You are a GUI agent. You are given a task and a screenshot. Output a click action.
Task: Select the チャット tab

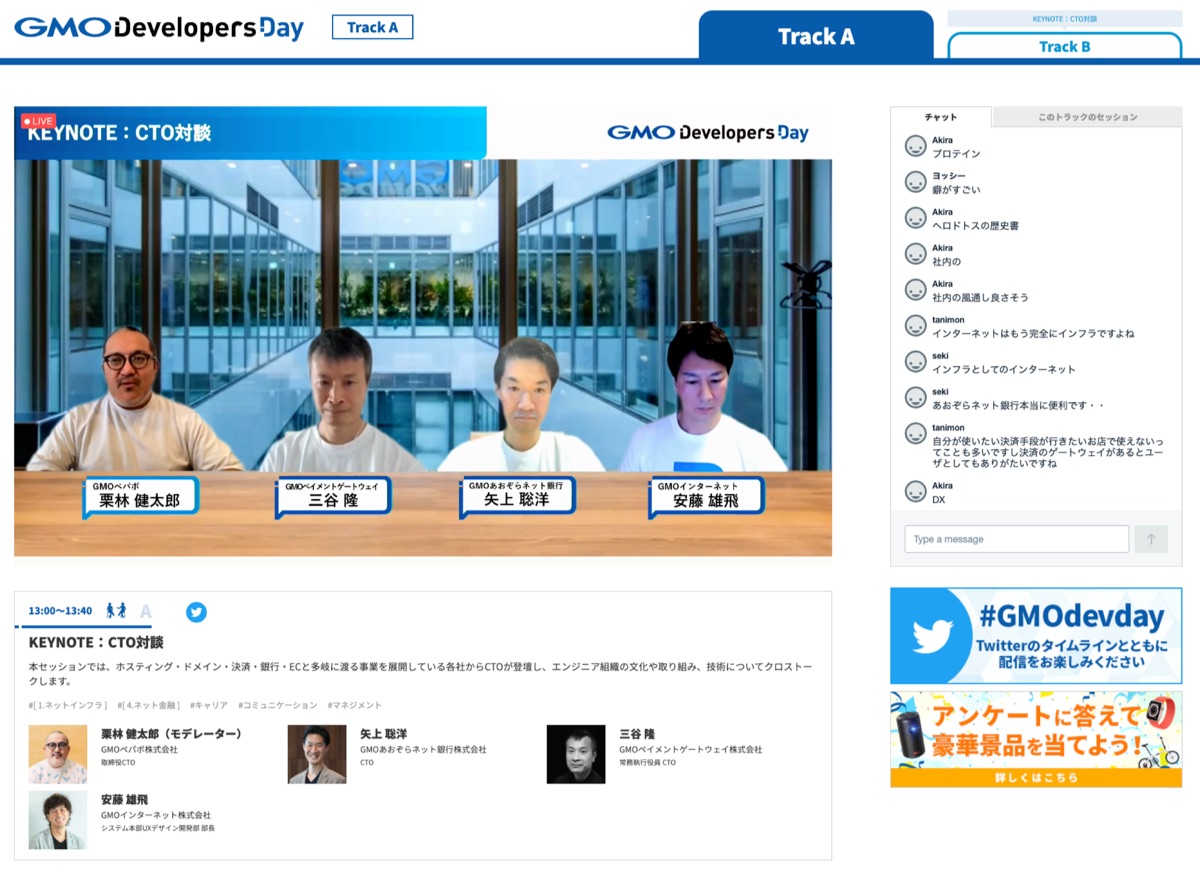[x=941, y=117]
